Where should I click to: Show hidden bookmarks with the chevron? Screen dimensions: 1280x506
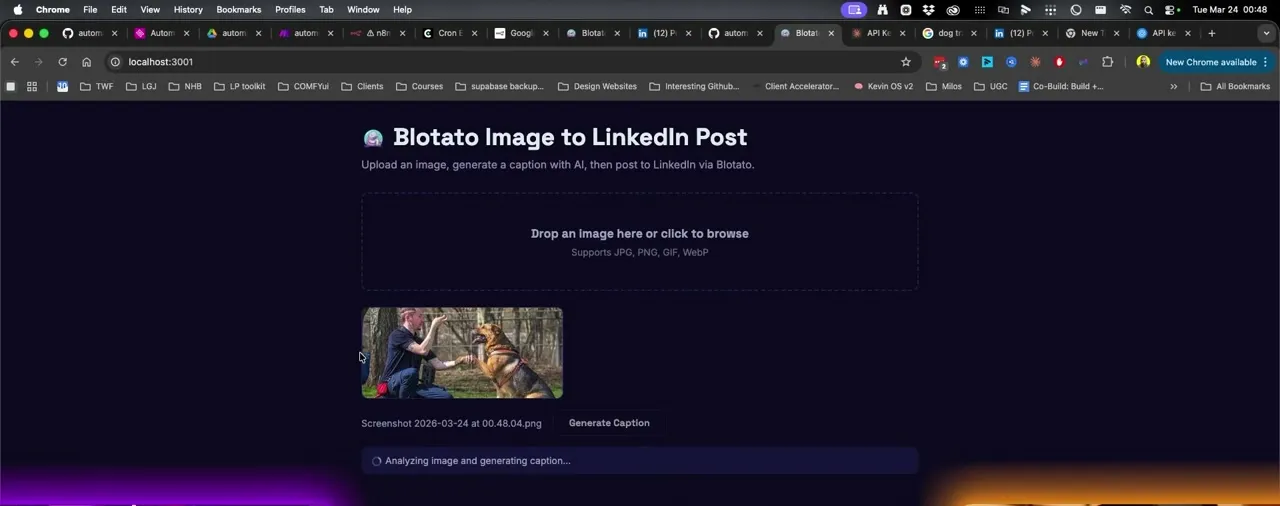(x=1174, y=86)
